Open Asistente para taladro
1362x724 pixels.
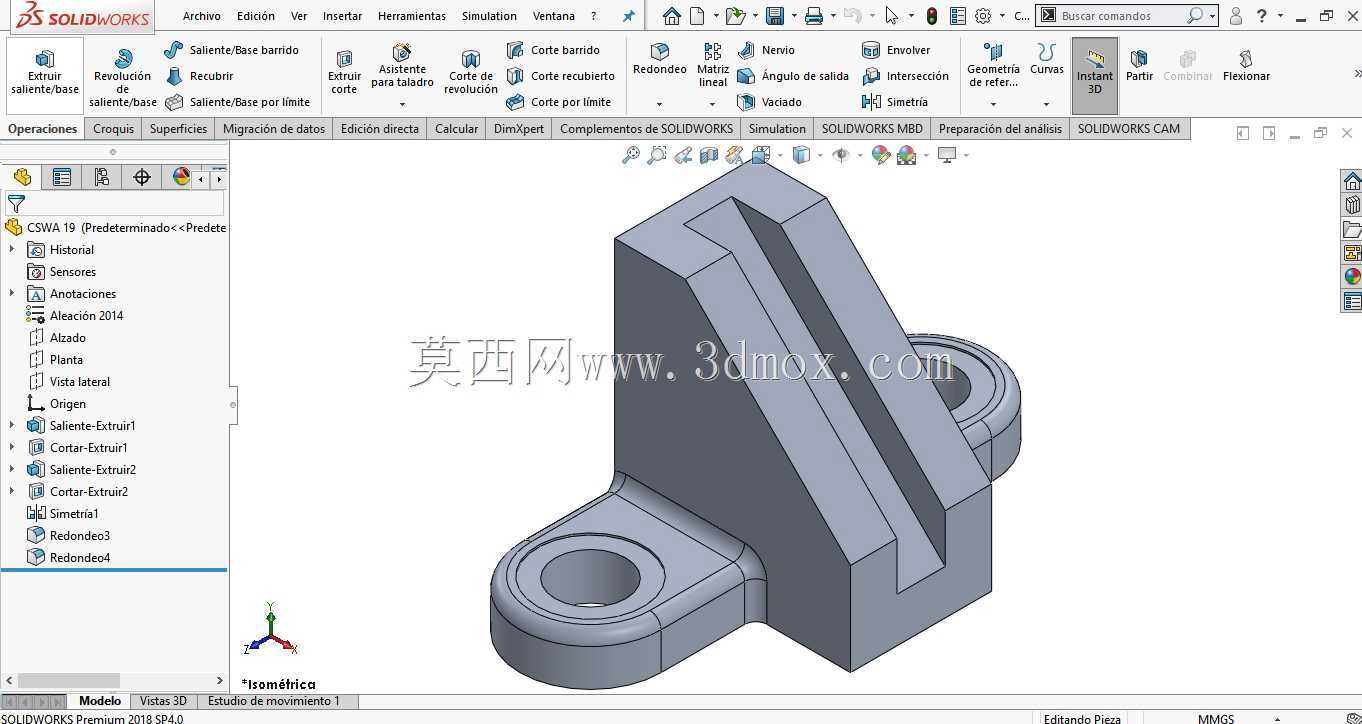click(x=402, y=67)
